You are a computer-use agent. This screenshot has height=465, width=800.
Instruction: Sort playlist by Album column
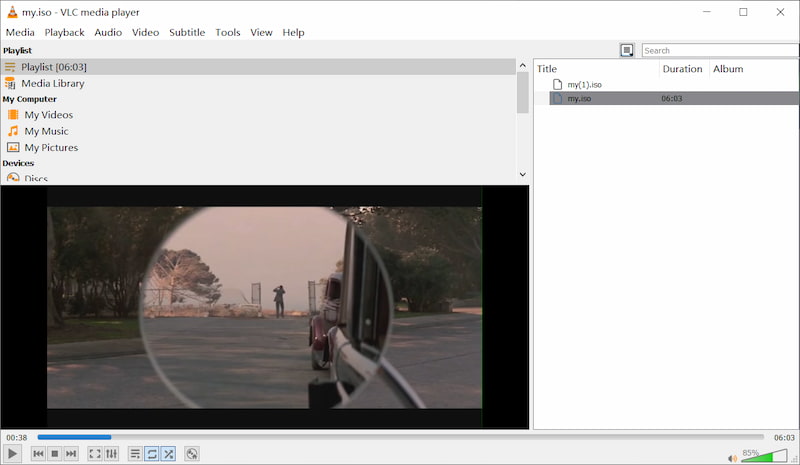[728, 69]
